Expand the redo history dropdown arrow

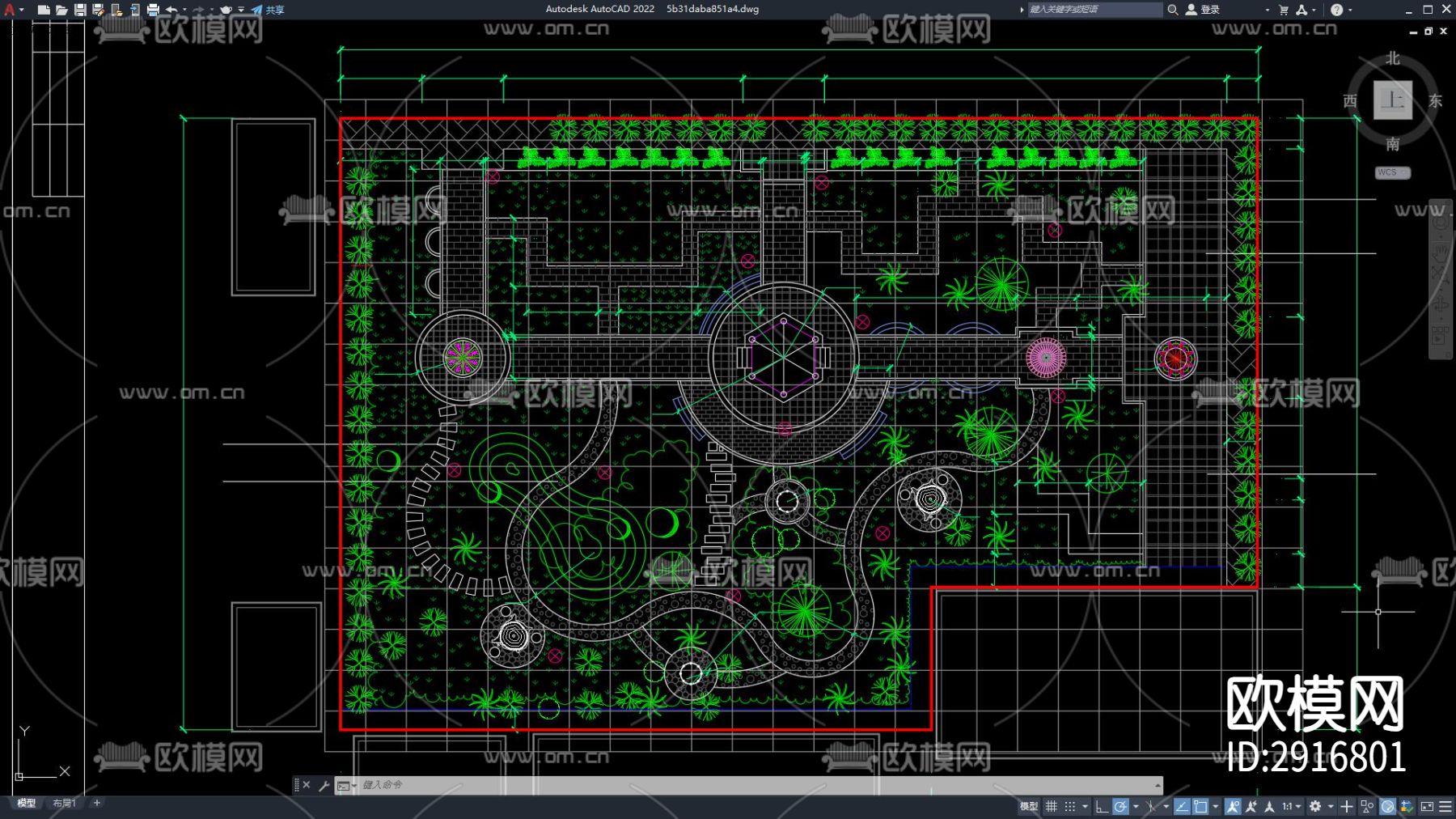coord(212,10)
